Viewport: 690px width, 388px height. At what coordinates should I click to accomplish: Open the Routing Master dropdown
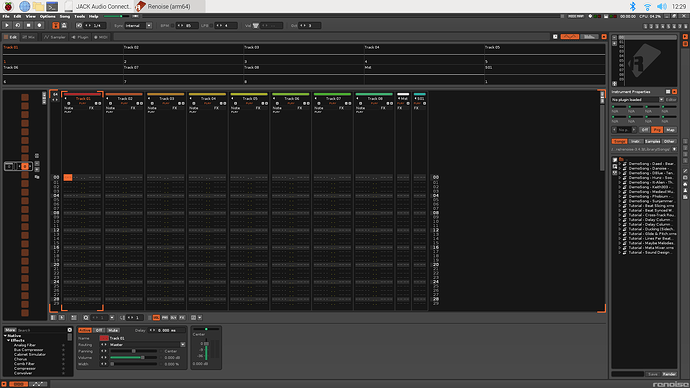[x=183, y=345]
